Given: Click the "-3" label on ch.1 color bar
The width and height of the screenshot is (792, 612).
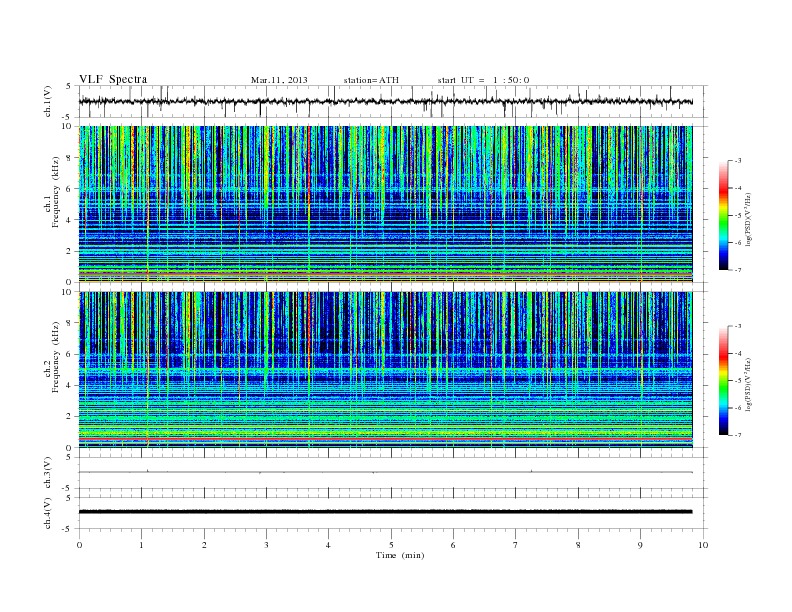Looking at the screenshot, I should (737, 161).
